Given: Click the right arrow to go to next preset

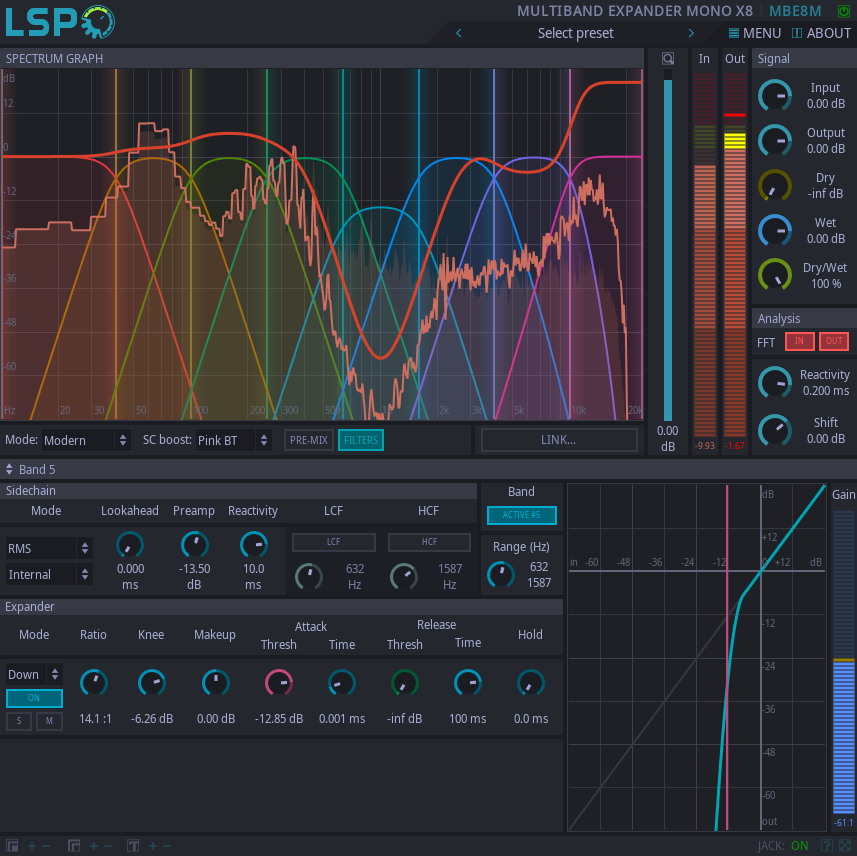Looking at the screenshot, I should click(x=691, y=33).
